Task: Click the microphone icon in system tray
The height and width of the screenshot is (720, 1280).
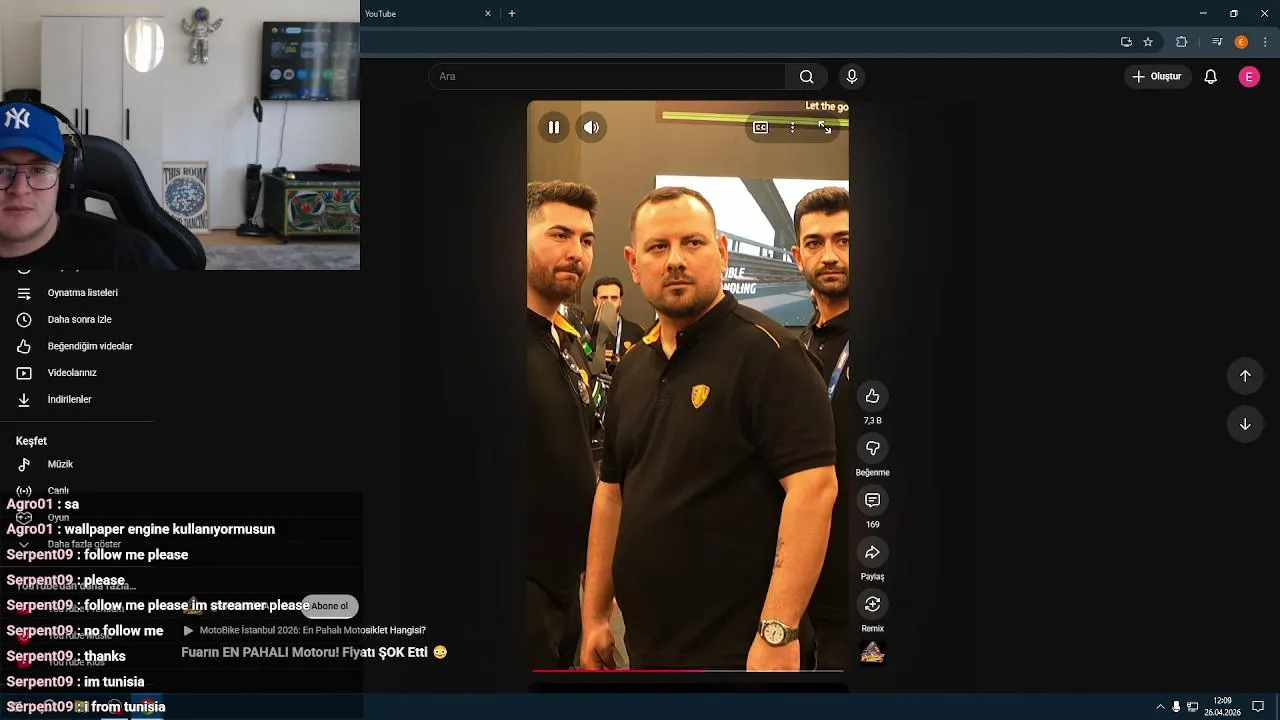Action: 1176,706
